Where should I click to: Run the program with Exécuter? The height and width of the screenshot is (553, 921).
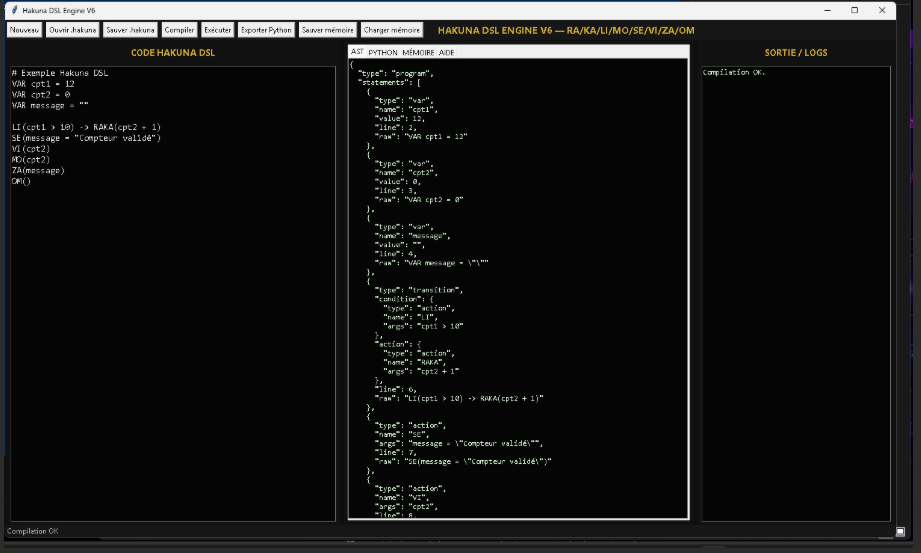coord(217,30)
